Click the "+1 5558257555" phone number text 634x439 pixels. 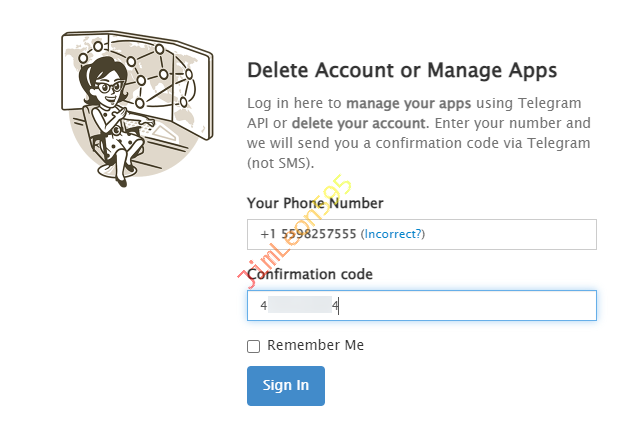point(307,234)
